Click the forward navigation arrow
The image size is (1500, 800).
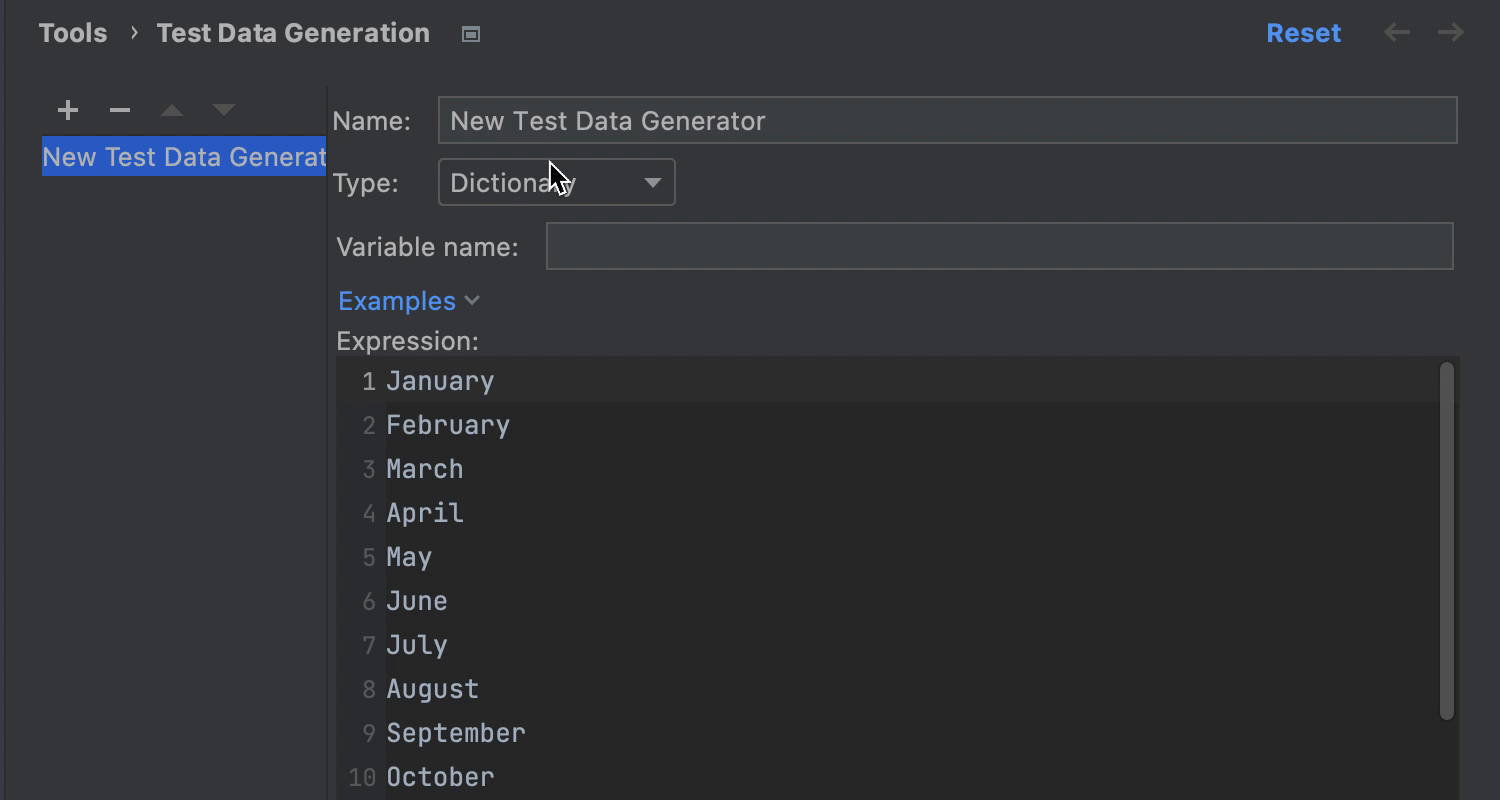[1450, 33]
